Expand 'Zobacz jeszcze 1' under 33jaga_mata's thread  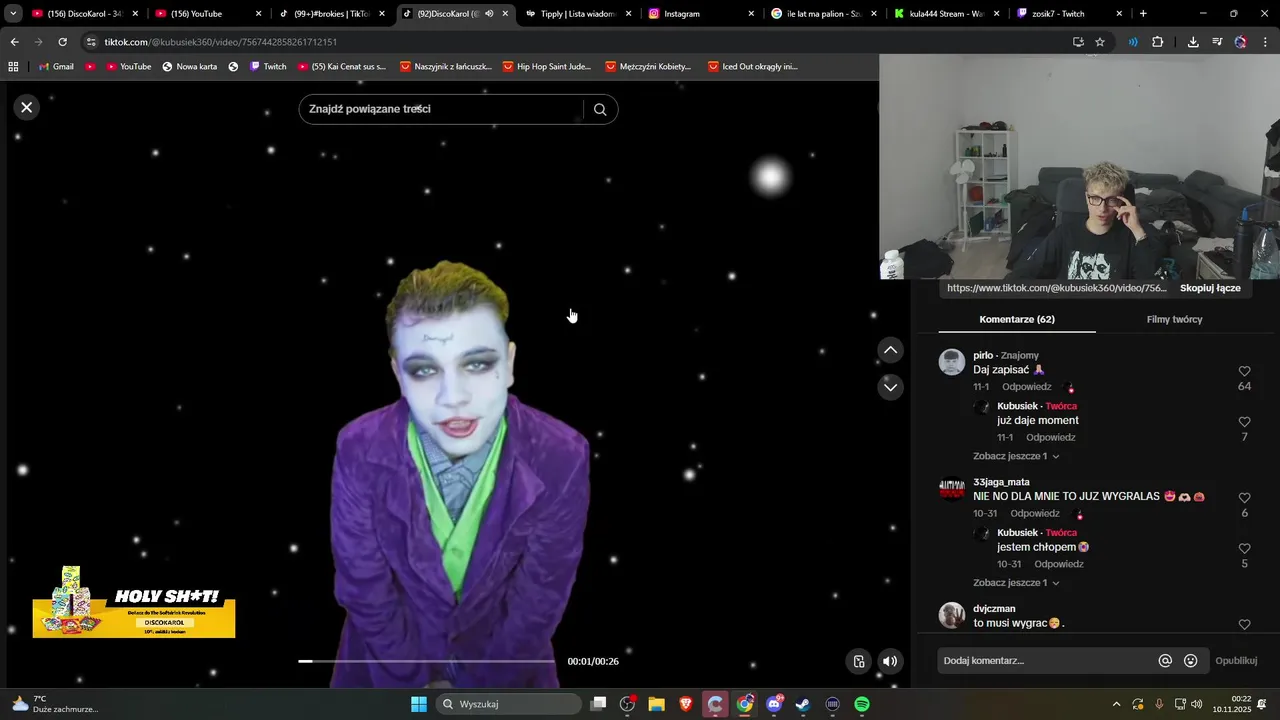pyautogui.click(x=1016, y=583)
